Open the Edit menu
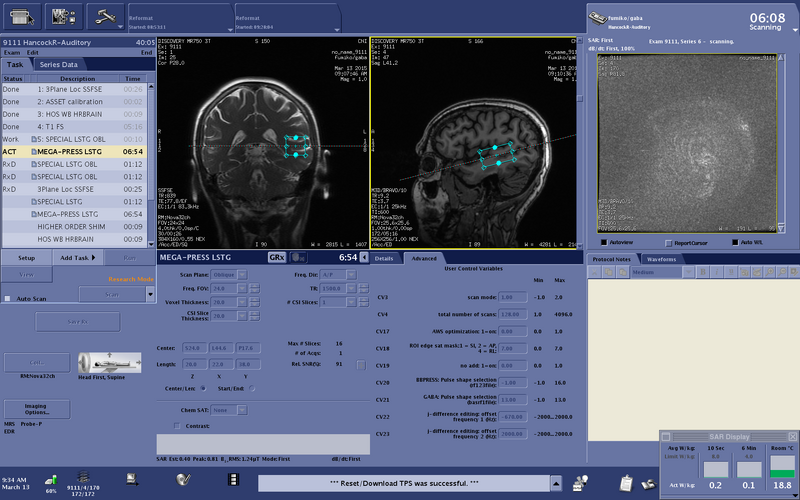The width and height of the screenshot is (800, 500). tap(33, 53)
